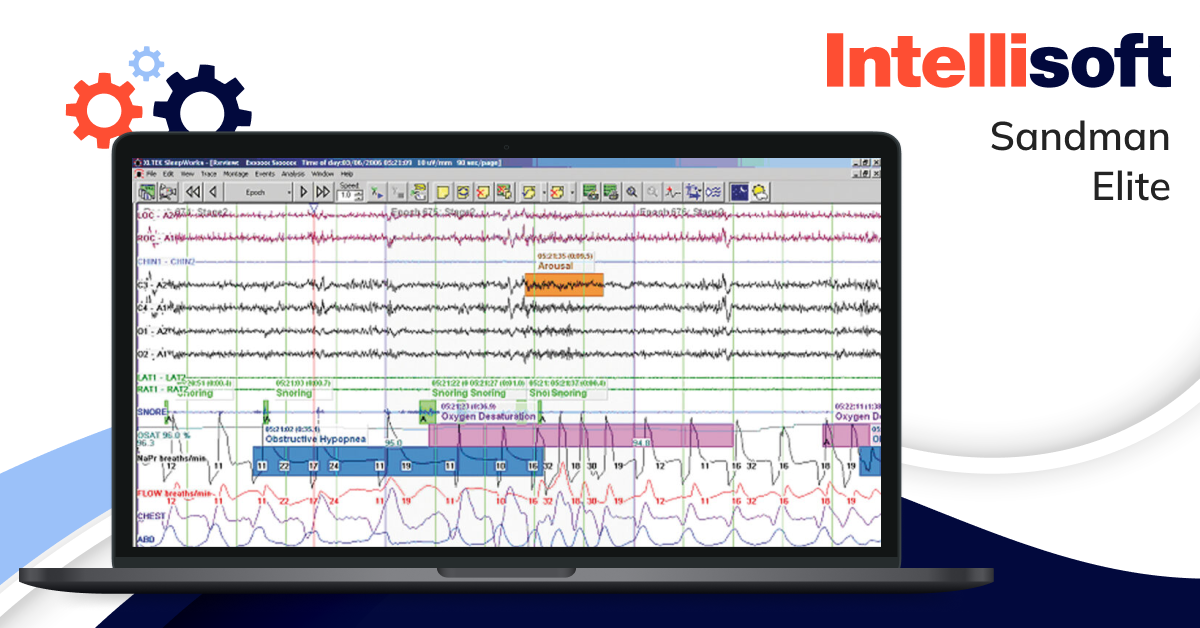Open the View menu

tap(187, 174)
